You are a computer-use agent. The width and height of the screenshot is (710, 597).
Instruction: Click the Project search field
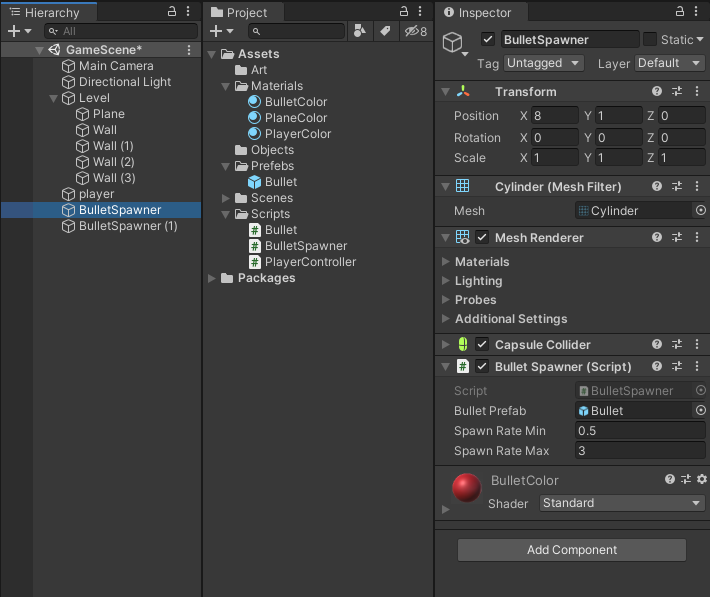[x=297, y=31]
